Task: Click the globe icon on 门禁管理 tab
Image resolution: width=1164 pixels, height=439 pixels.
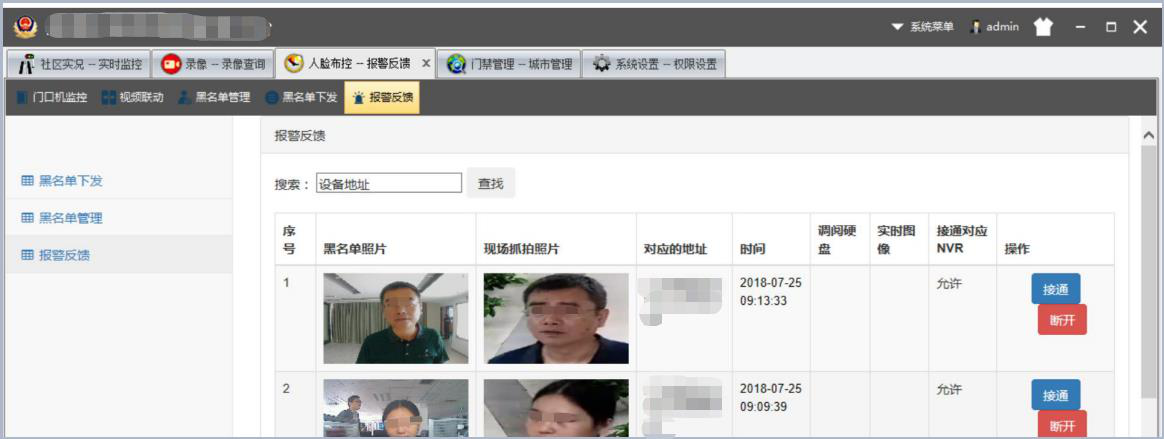Action: coord(456,64)
